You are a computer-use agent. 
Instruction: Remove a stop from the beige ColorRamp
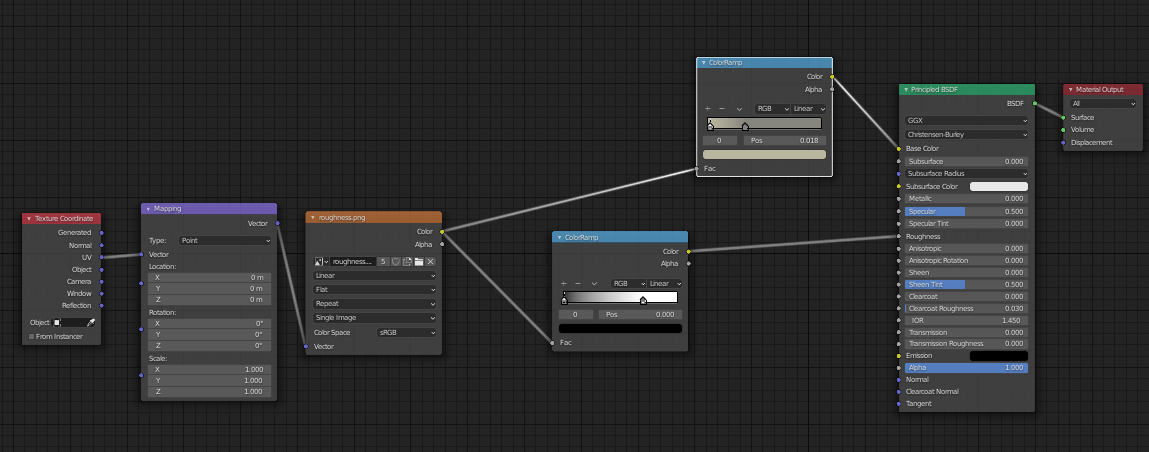coord(722,108)
